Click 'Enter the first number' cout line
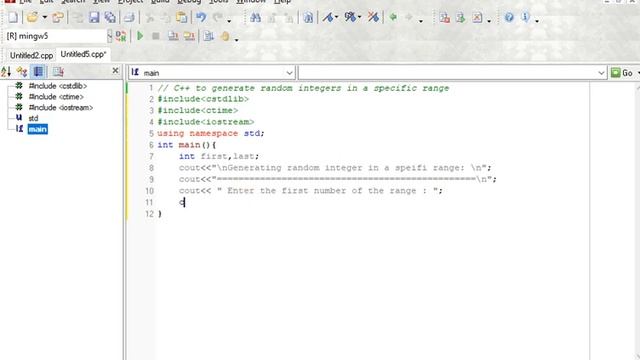640x360 pixels. pos(311,191)
